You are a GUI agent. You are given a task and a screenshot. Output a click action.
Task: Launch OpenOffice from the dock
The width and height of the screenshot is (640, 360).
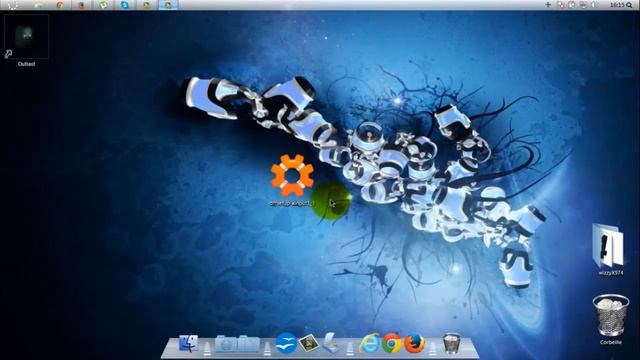pos(286,343)
